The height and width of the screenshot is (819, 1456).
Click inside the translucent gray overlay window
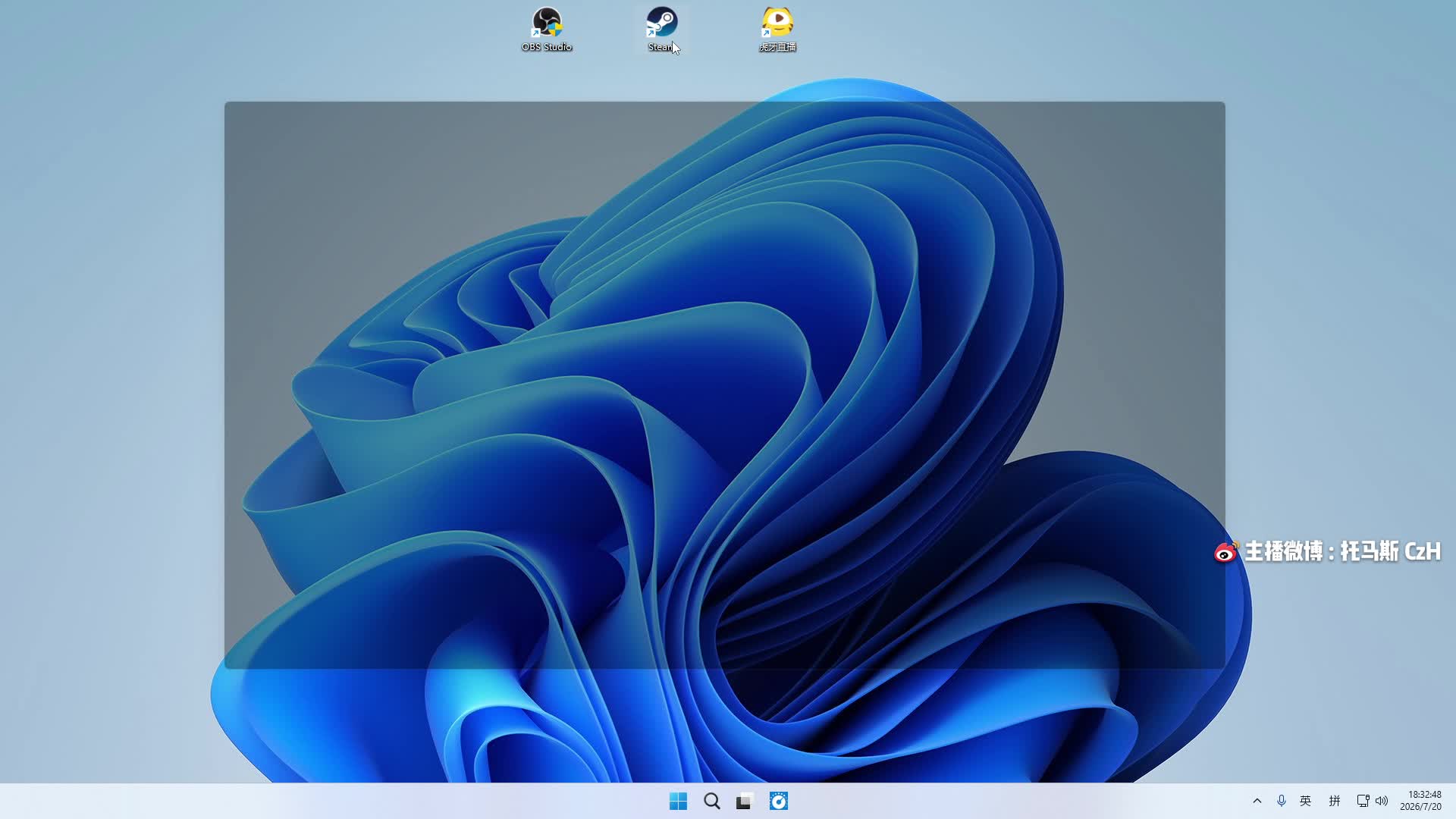pyautogui.click(x=724, y=385)
